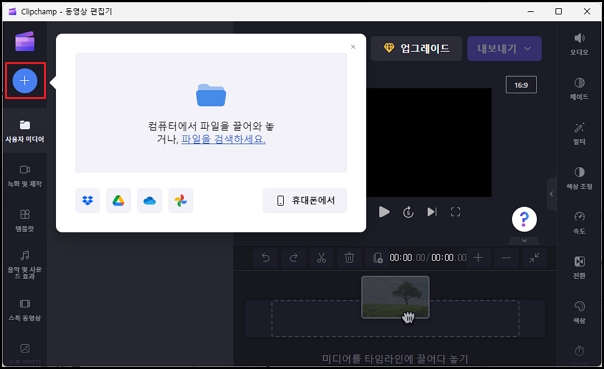Skip forward five seconds in preview
This screenshot has width=604, height=369.
point(408,212)
